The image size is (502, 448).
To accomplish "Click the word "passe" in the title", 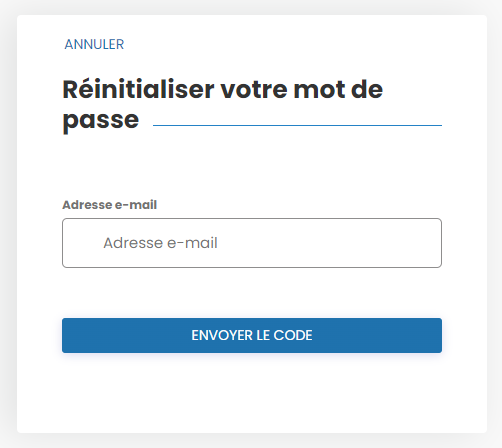I will pos(101,120).
